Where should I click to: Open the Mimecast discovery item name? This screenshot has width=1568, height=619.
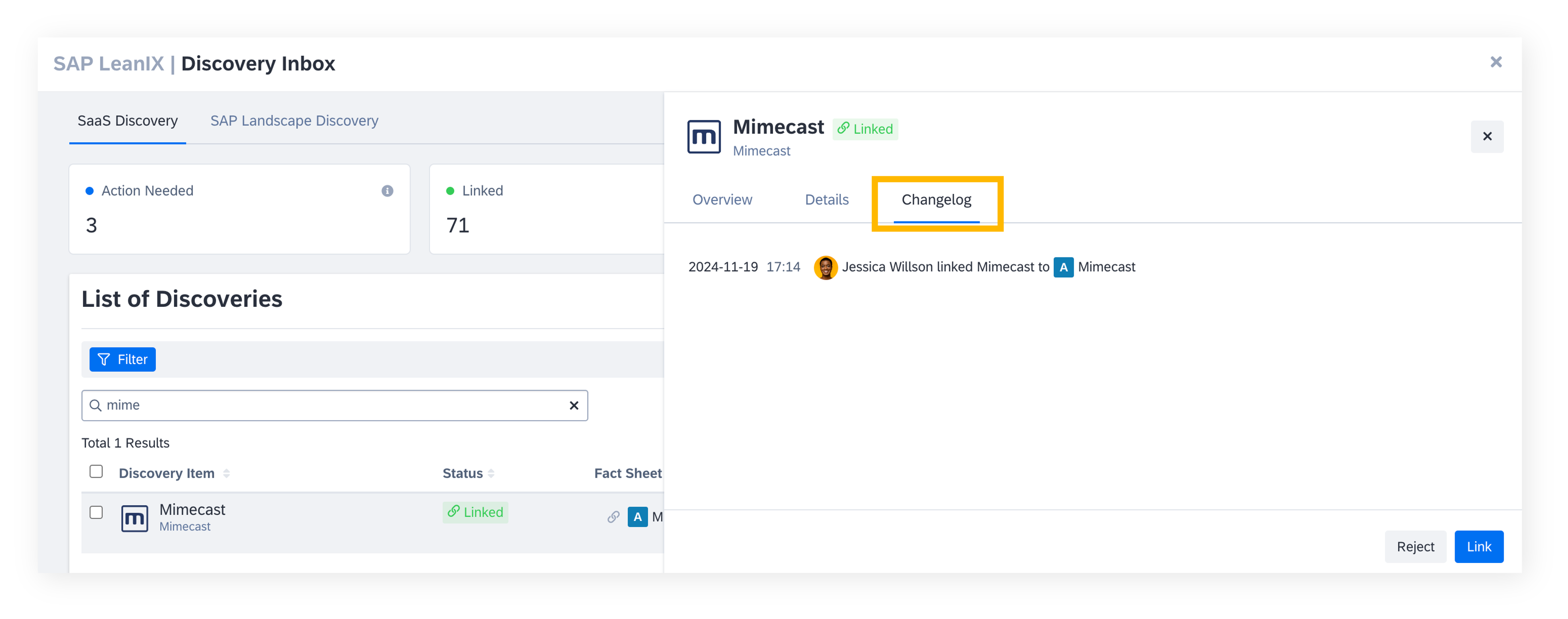[x=192, y=510]
